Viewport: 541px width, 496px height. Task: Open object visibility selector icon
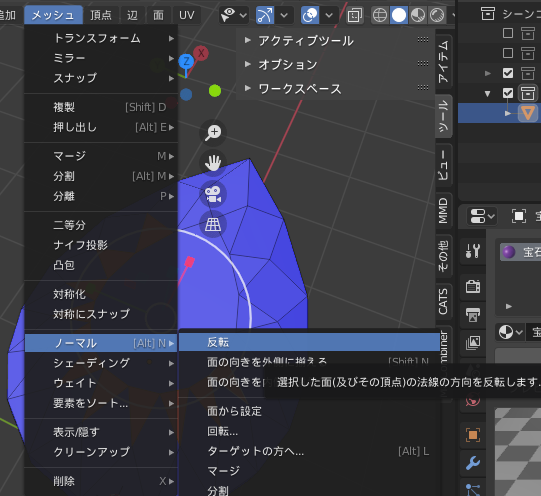228,15
